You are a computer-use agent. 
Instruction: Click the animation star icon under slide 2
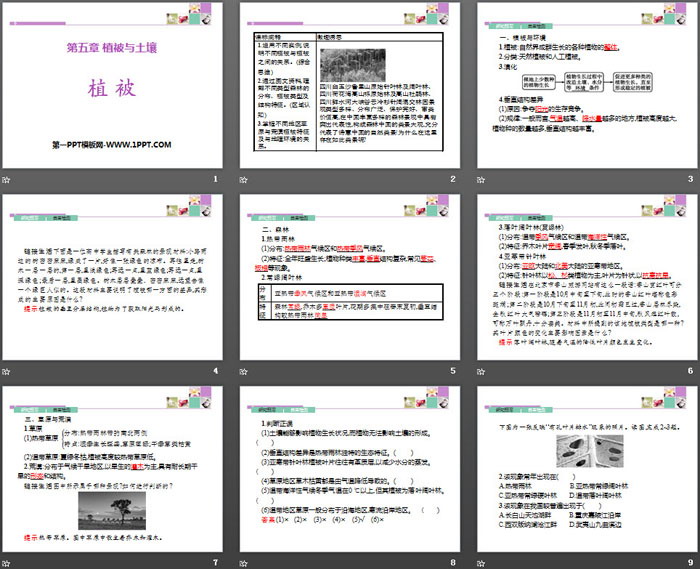tap(244, 180)
